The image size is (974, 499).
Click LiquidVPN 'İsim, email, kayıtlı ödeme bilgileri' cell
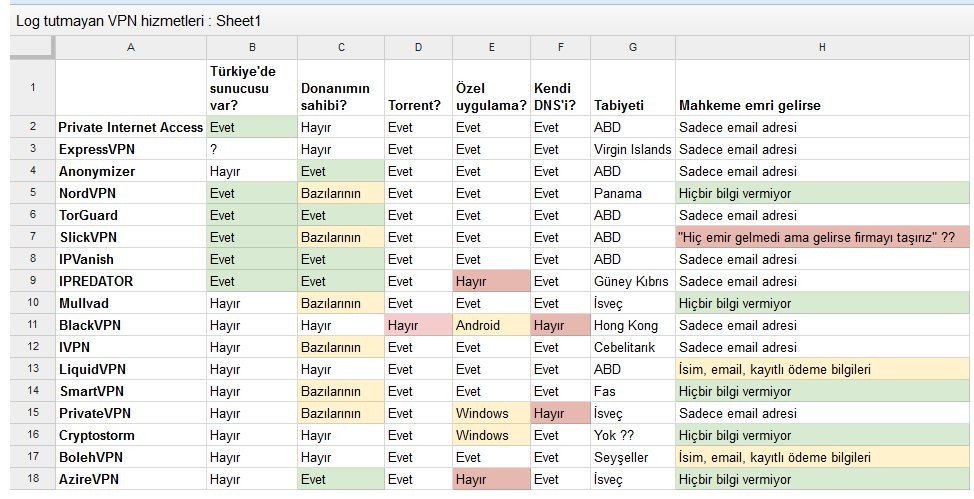point(822,369)
